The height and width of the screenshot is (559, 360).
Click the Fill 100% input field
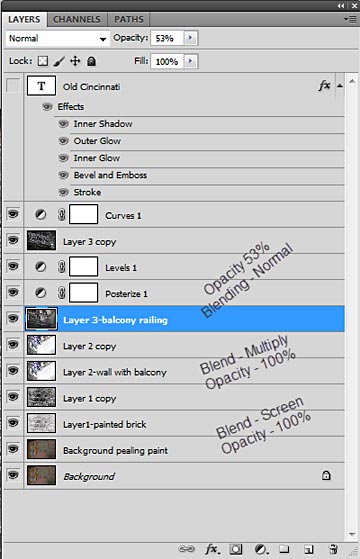167,62
